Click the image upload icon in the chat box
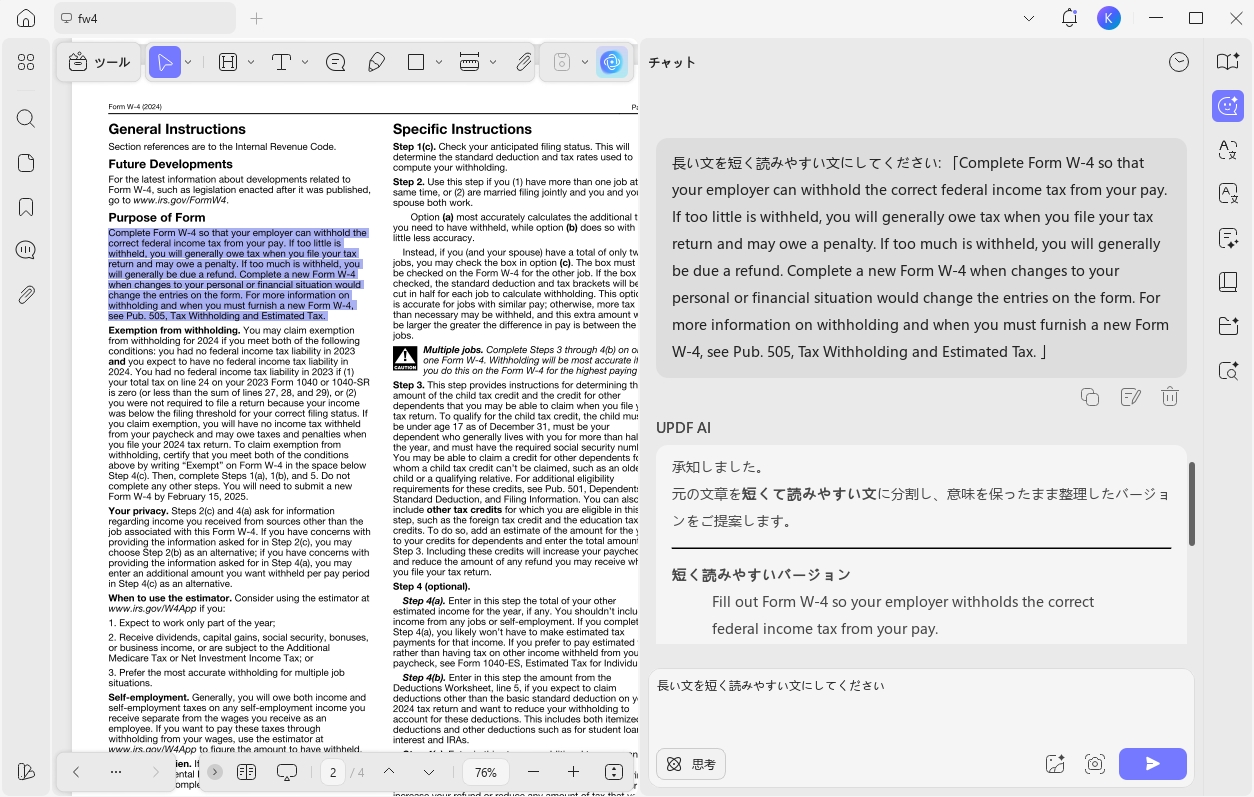 click(x=1055, y=764)
